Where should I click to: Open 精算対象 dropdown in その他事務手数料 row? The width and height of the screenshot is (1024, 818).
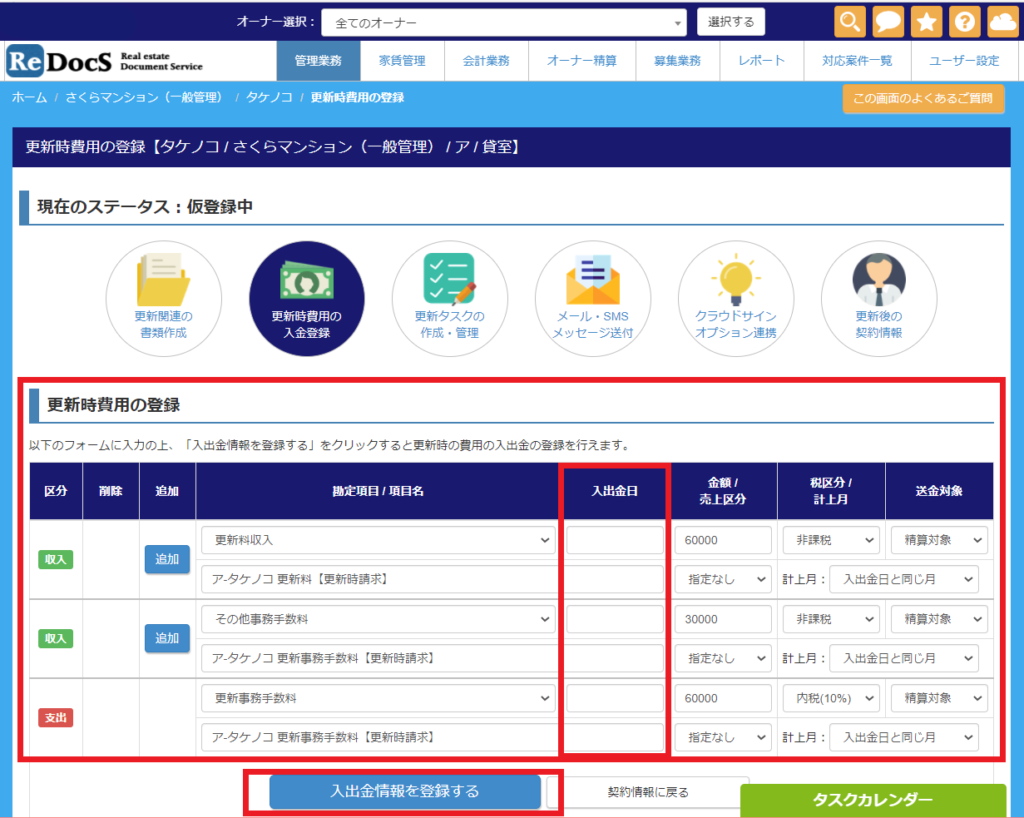(x=939, y=619)
